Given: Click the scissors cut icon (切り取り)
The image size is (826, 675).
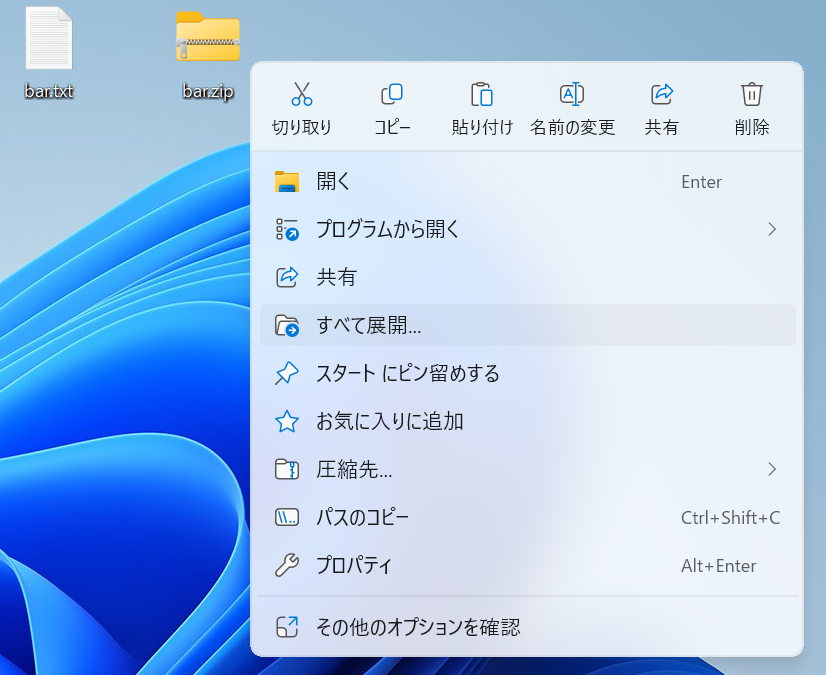Looking at the screenshot, I should (x=302, y=95).
